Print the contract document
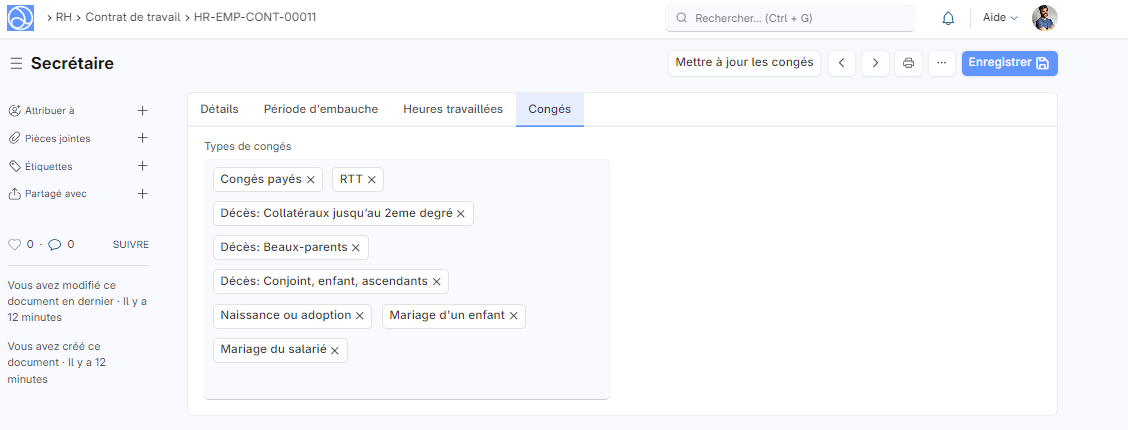The image size is (1128, 430). click(x=908, y=63)
